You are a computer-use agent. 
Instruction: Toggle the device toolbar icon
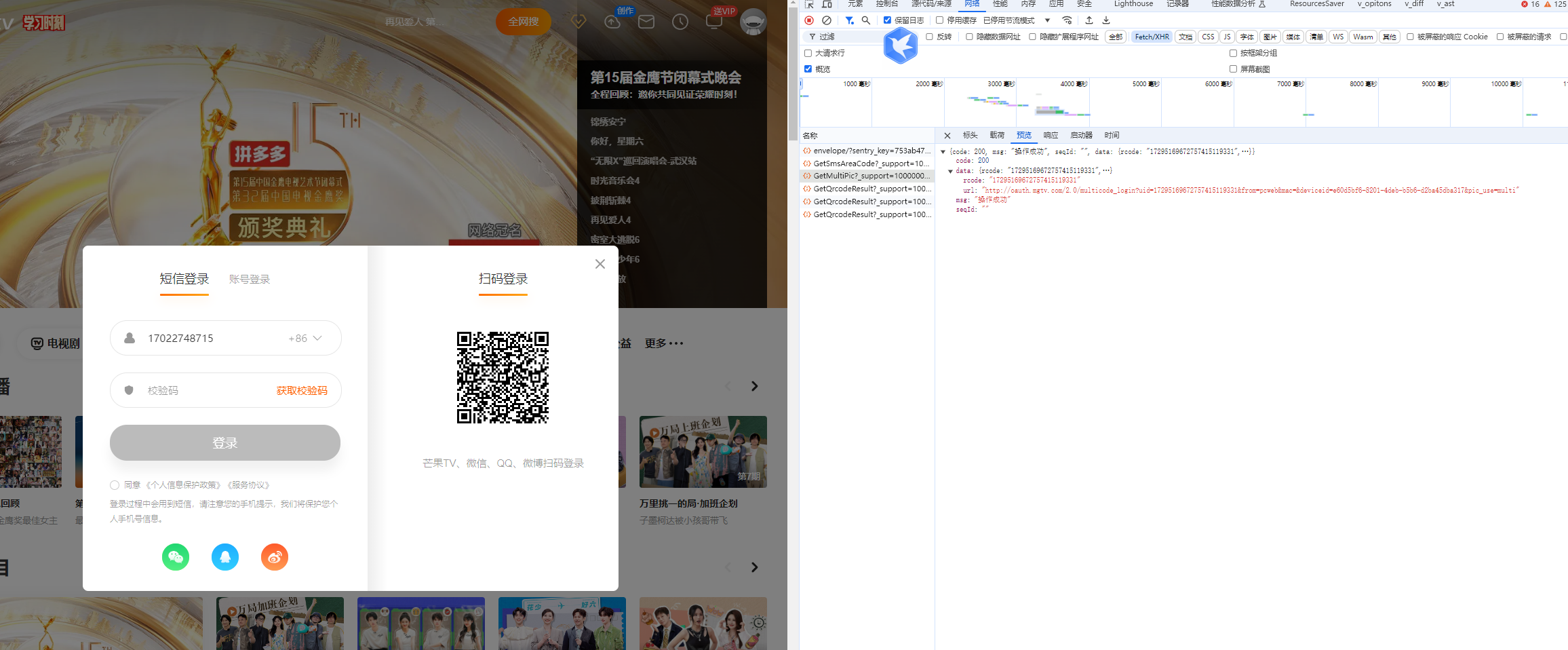pos(827,4)
